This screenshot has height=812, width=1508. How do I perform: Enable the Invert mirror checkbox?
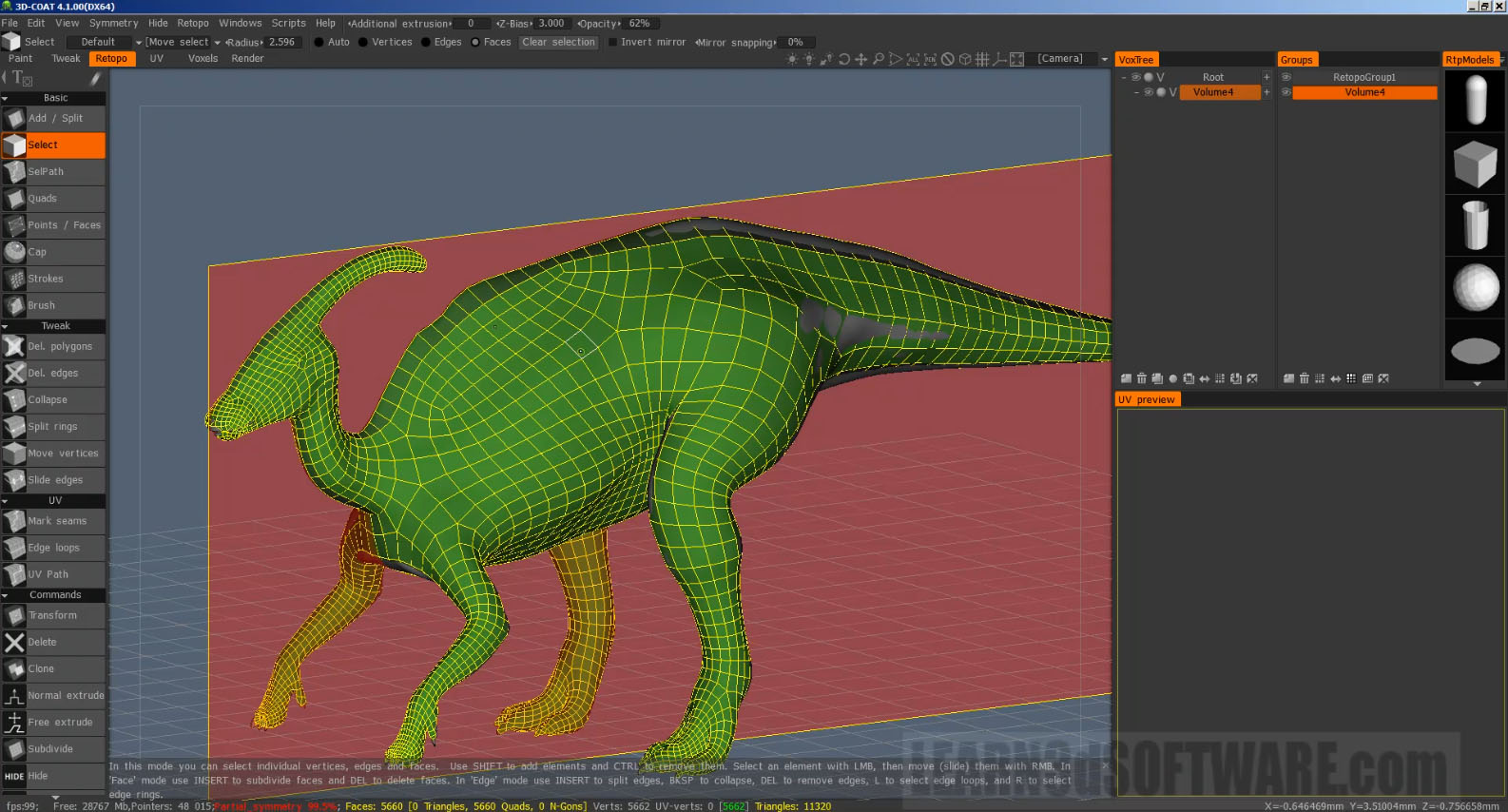(x=613, y=42)
